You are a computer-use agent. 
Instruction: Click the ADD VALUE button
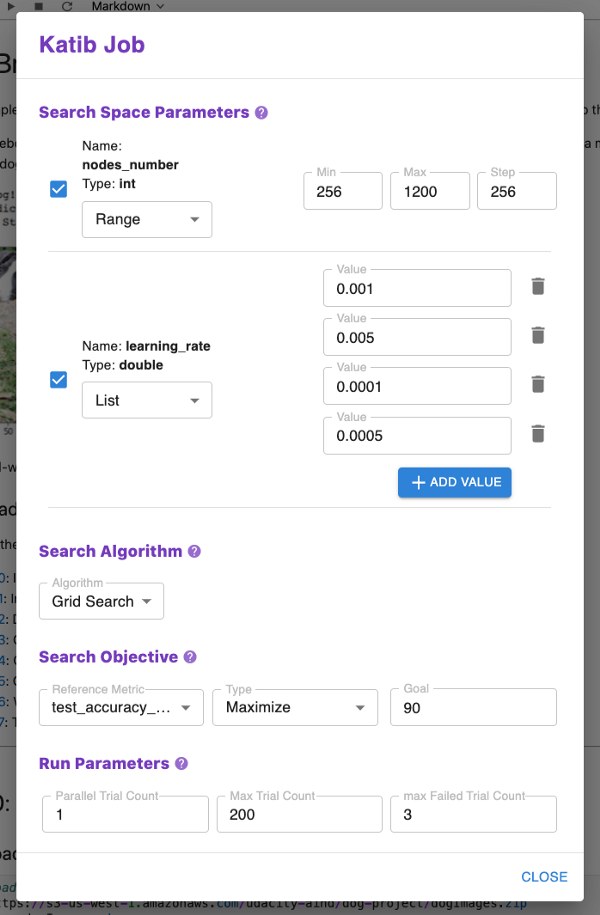455,482
